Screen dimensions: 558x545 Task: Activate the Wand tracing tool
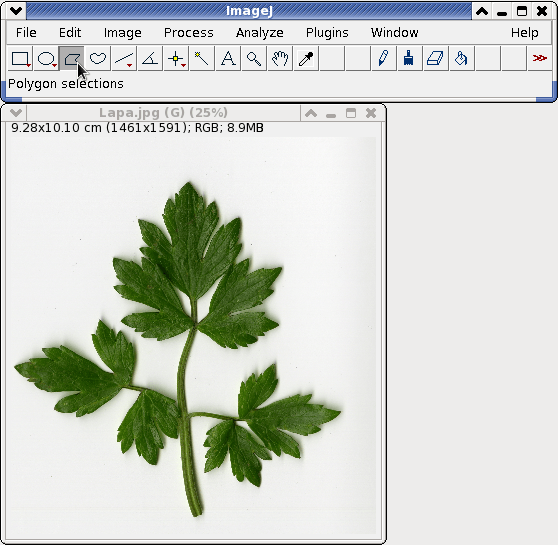(x=202, y=59)
